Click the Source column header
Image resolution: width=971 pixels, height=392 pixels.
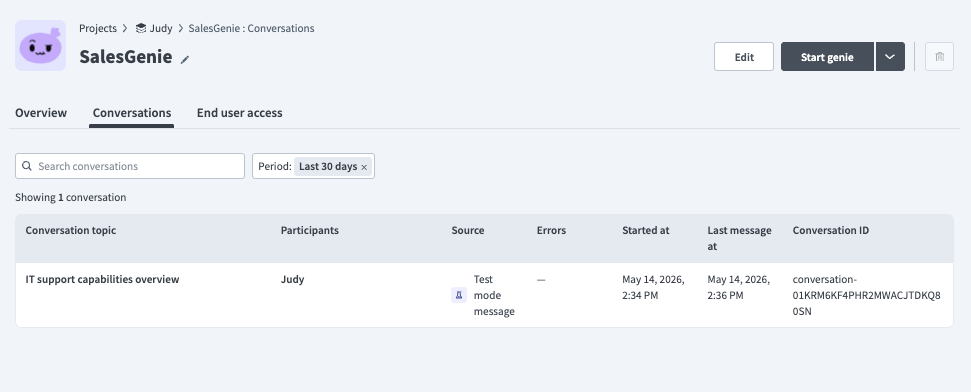tap(468, 230)
